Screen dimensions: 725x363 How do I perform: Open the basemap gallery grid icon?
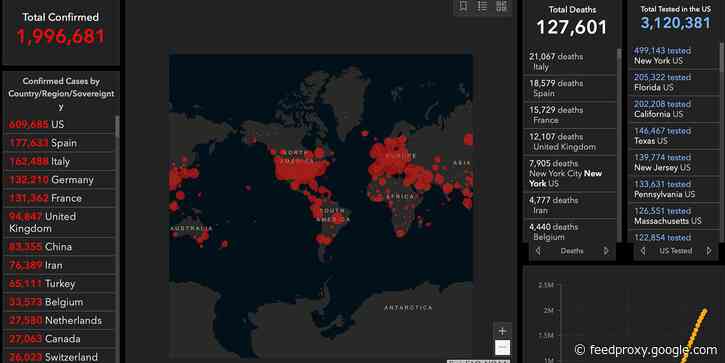[502, 6]
